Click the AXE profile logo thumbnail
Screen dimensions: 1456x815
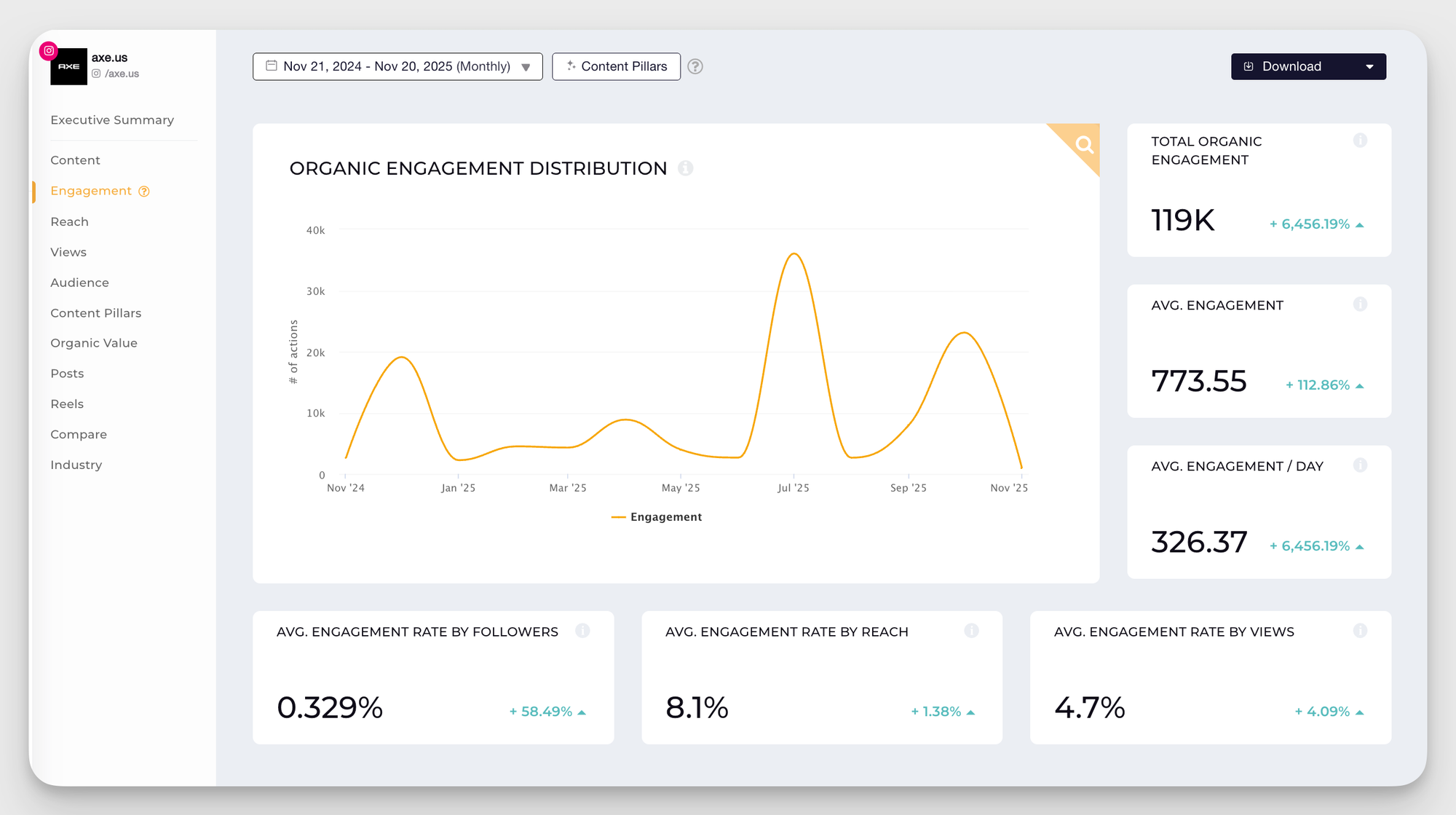69,65
